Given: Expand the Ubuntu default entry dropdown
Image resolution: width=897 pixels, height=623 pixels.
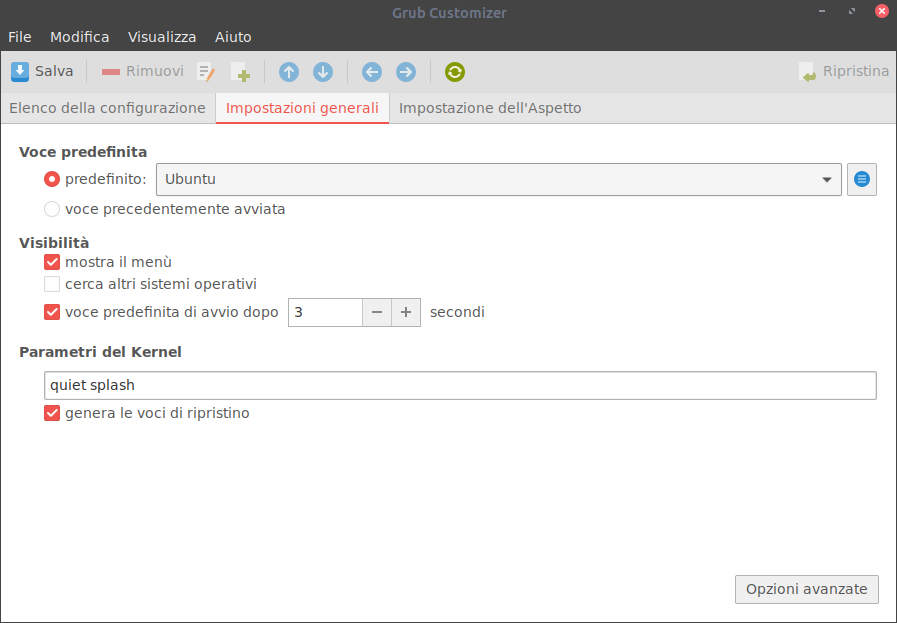Looking at the screenshot, I should pos(499,180).
